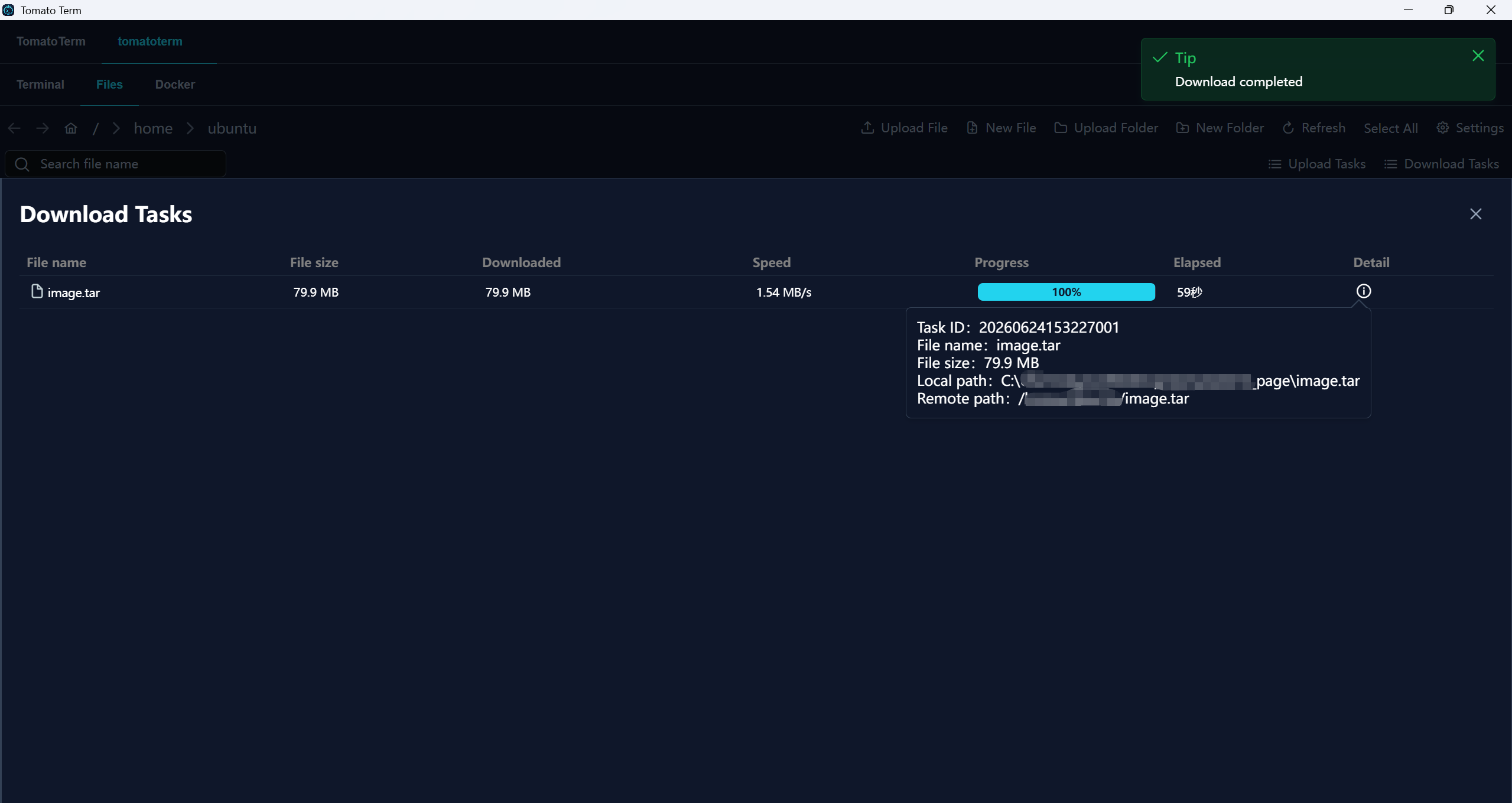
Task: Open the ubuntu breadcrumb folder
Action: click(x=232, y=128)
